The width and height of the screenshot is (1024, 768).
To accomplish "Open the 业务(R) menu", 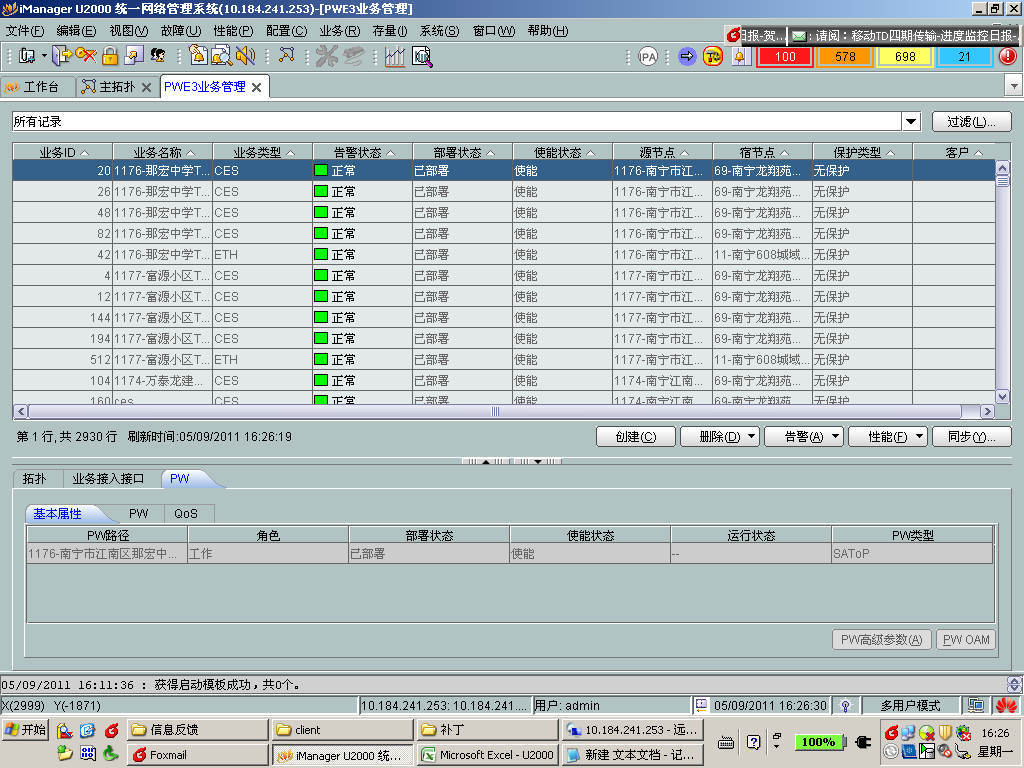I will click(x=339, y=31).
